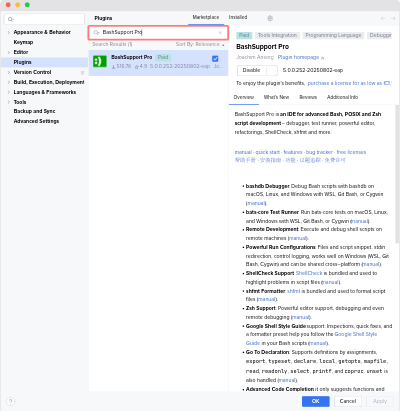
Task: Expand the Editor settings section
Action: pos(9,52)
